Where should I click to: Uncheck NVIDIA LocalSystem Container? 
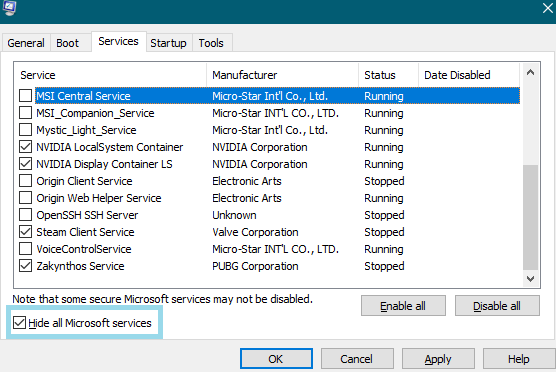pos(26,147)
